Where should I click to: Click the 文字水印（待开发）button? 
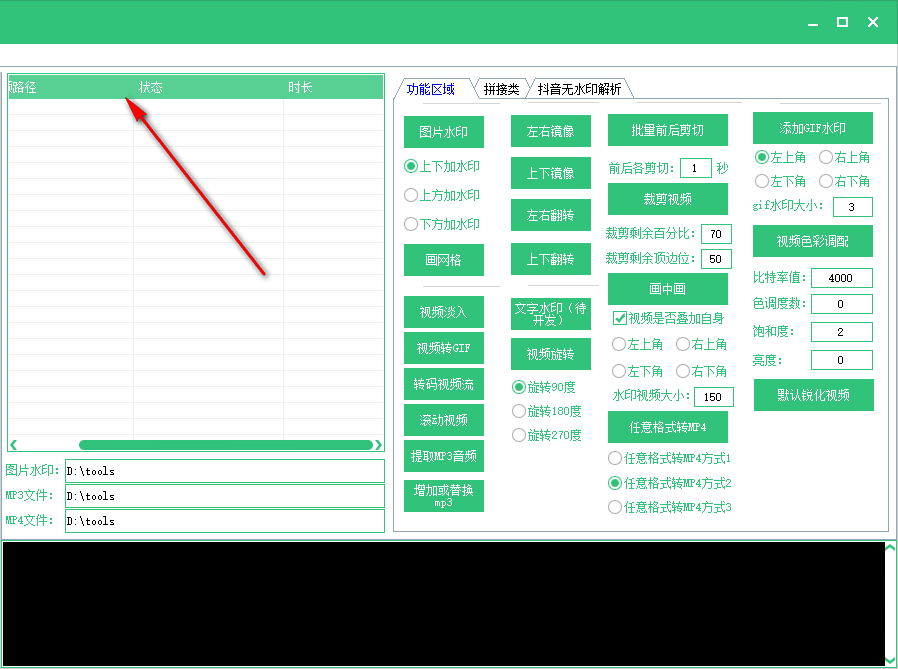pyautogui.click(x=551, y=314)
